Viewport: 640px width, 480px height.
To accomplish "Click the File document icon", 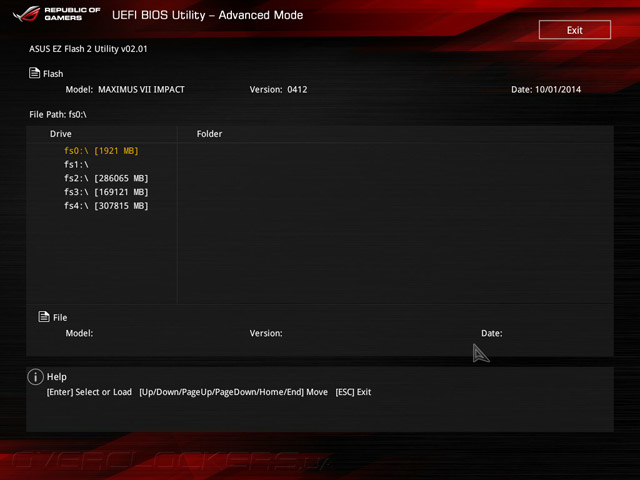I will pyautogui.click(x=44, y=316).
